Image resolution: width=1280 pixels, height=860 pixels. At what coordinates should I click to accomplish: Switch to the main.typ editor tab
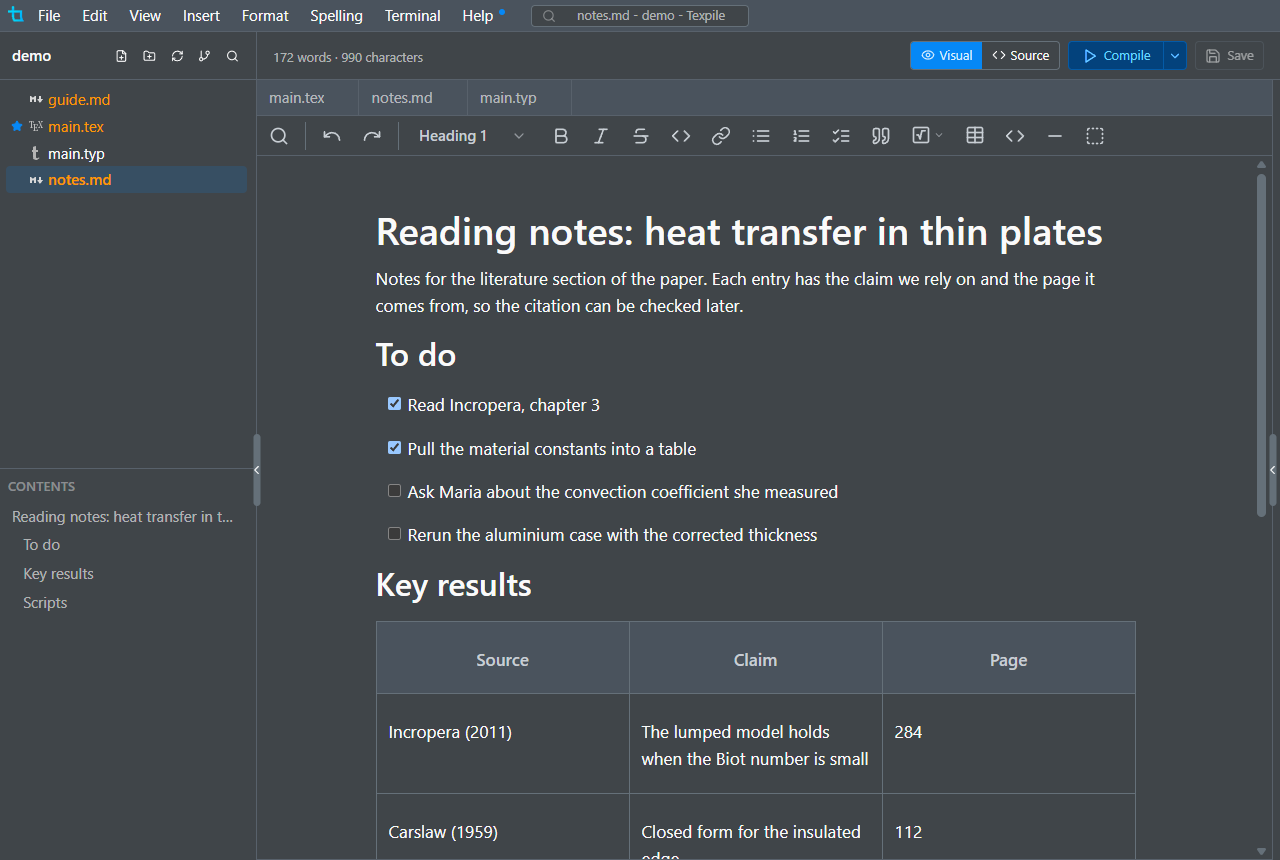(x=519, y=98)
